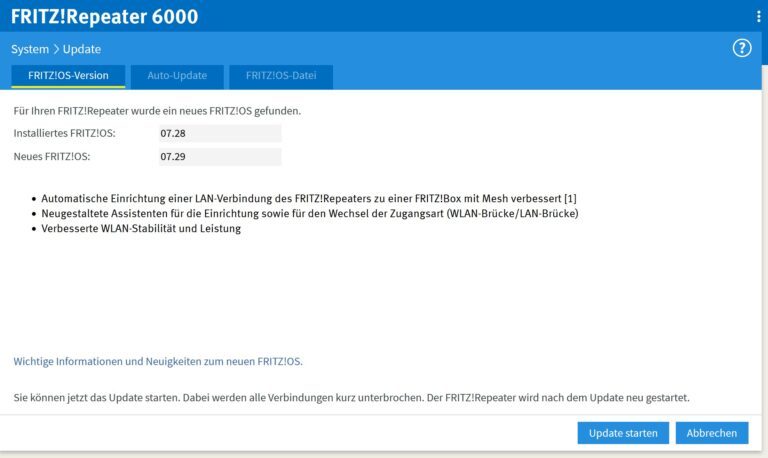Click the FRITZ!Repeater 6000 title
This screenshot has width=768, height=458.
point(104,17)
